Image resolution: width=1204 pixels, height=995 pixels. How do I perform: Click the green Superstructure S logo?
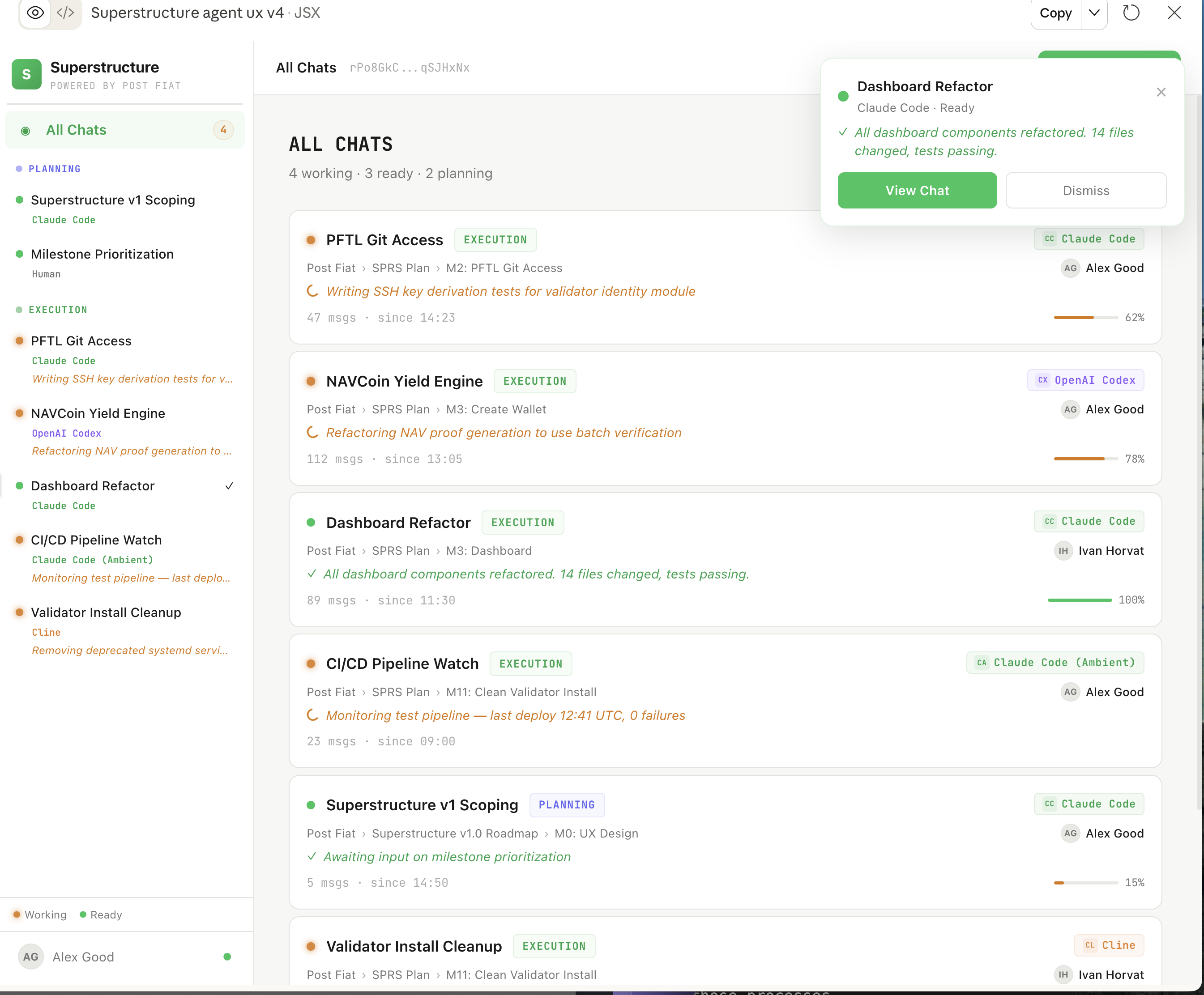point(26,74)
